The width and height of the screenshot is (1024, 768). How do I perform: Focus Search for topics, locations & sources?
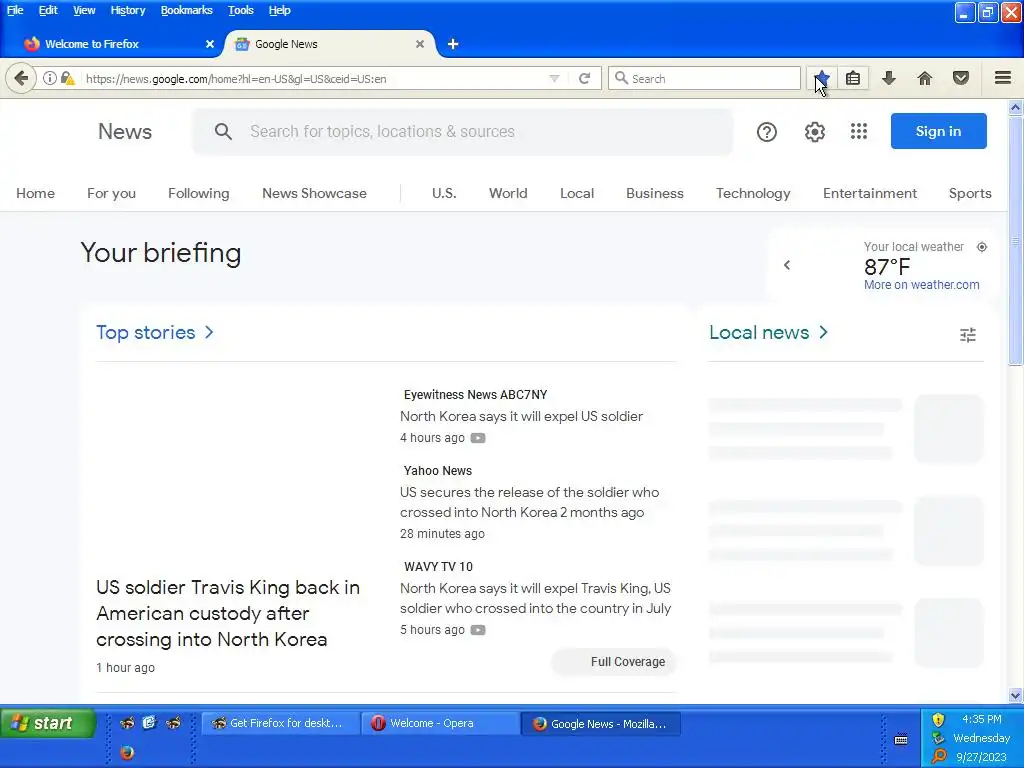[462, 131]
